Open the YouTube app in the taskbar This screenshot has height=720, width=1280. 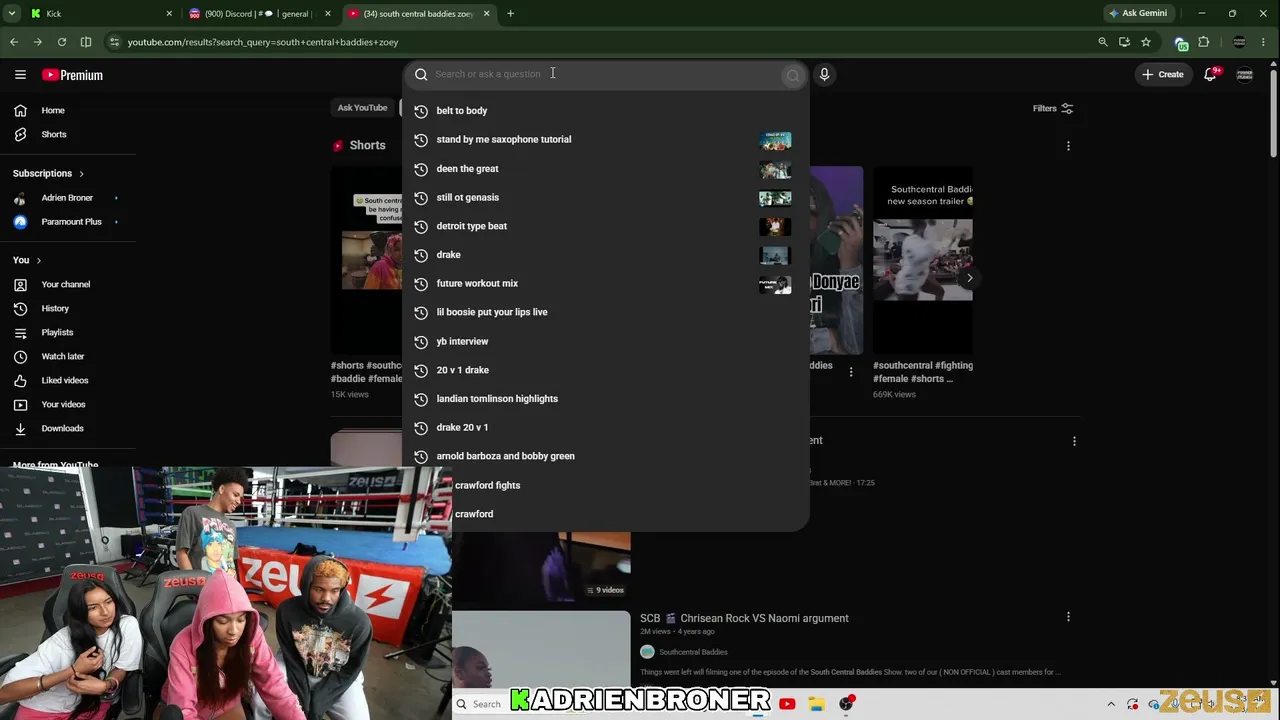(x=787, y=704)
